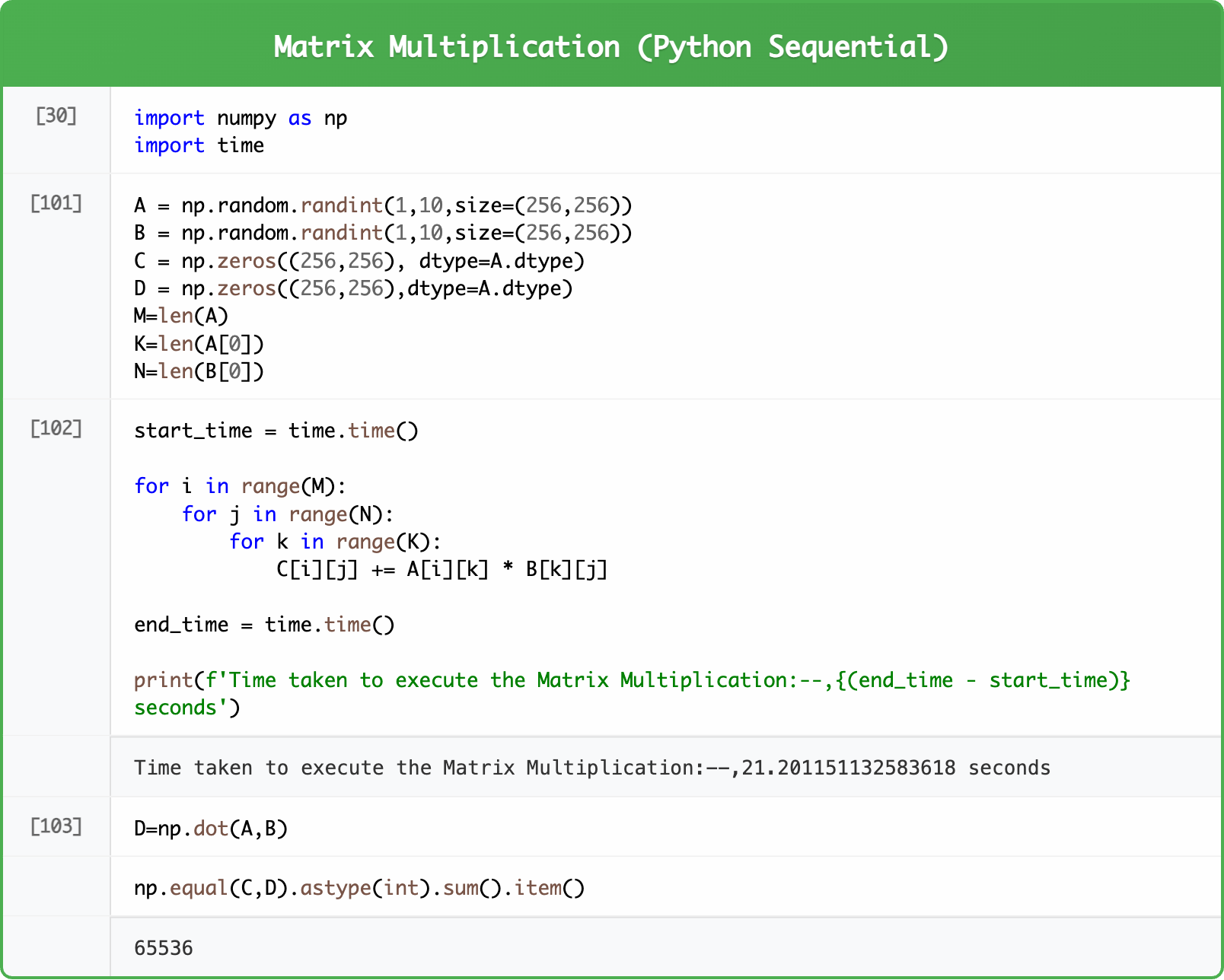Click the wrapped text "seconds')" in the code
Image resolution: width=1224 pixels, height=980 pixels.
click(x=187, y=708)
